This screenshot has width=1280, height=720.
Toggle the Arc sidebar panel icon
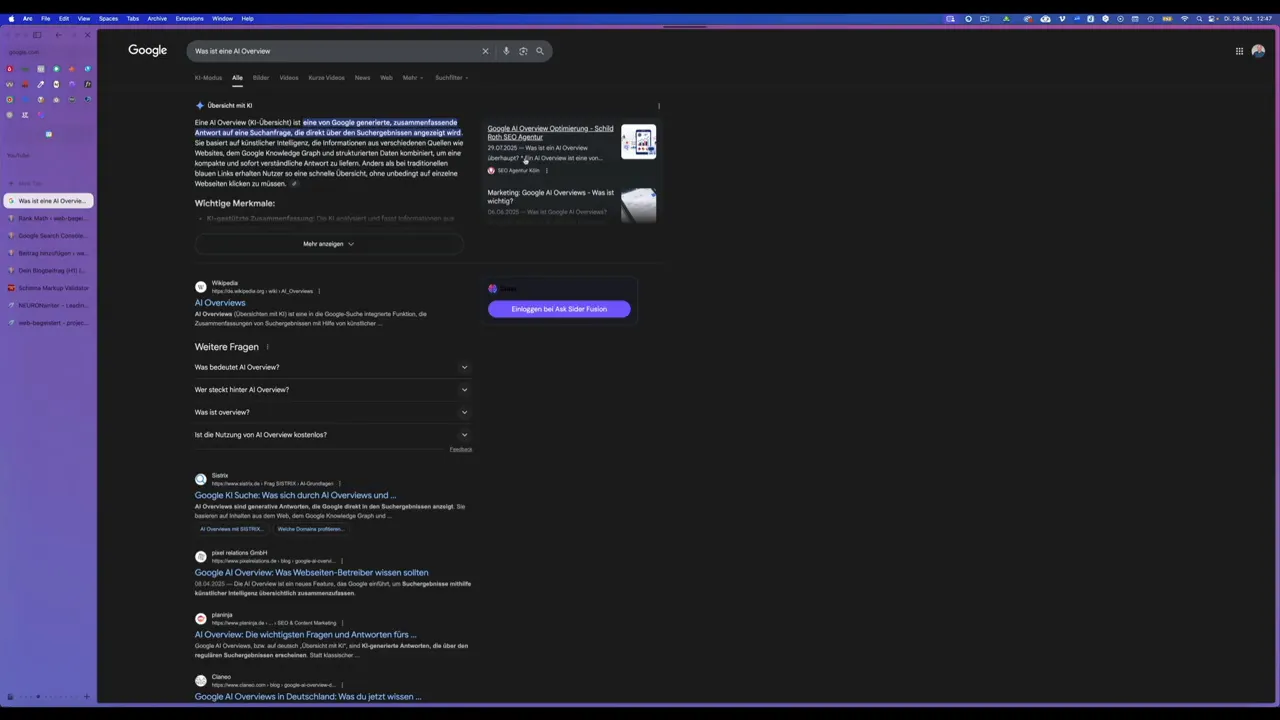pos(37,35)
